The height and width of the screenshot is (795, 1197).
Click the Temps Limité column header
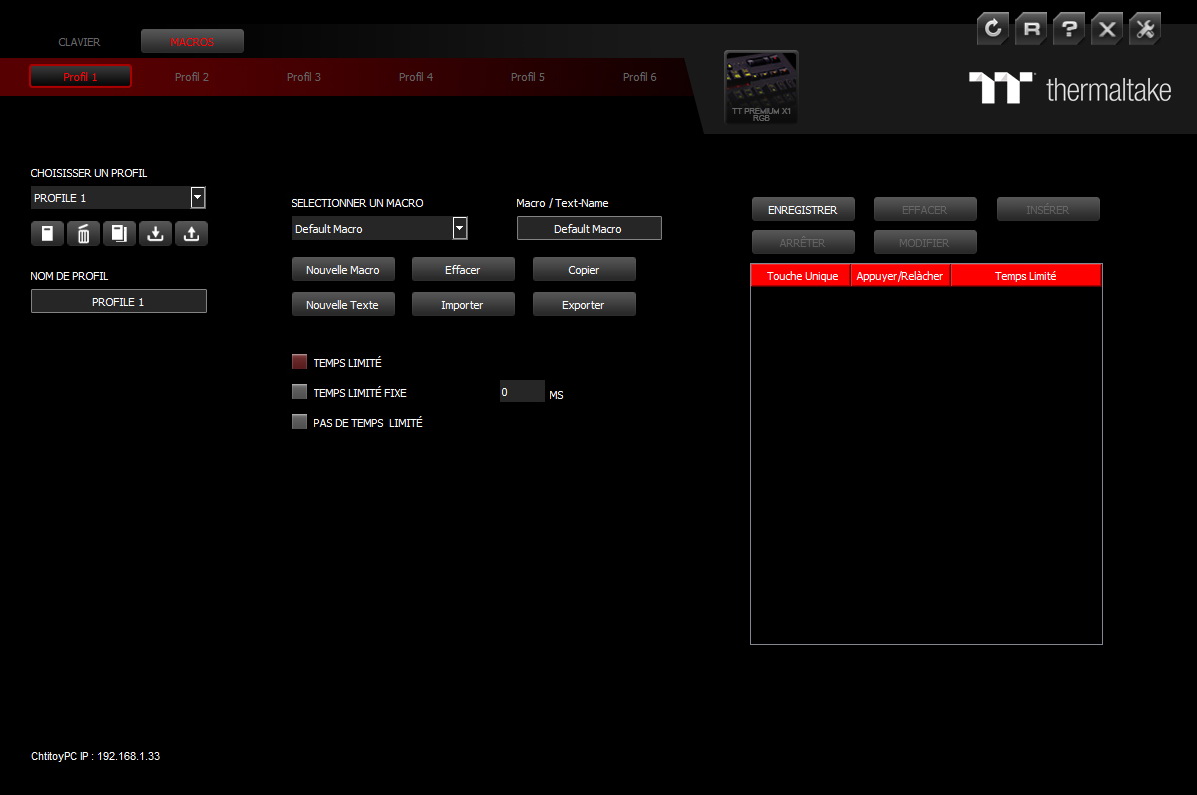click(1025, 275)
